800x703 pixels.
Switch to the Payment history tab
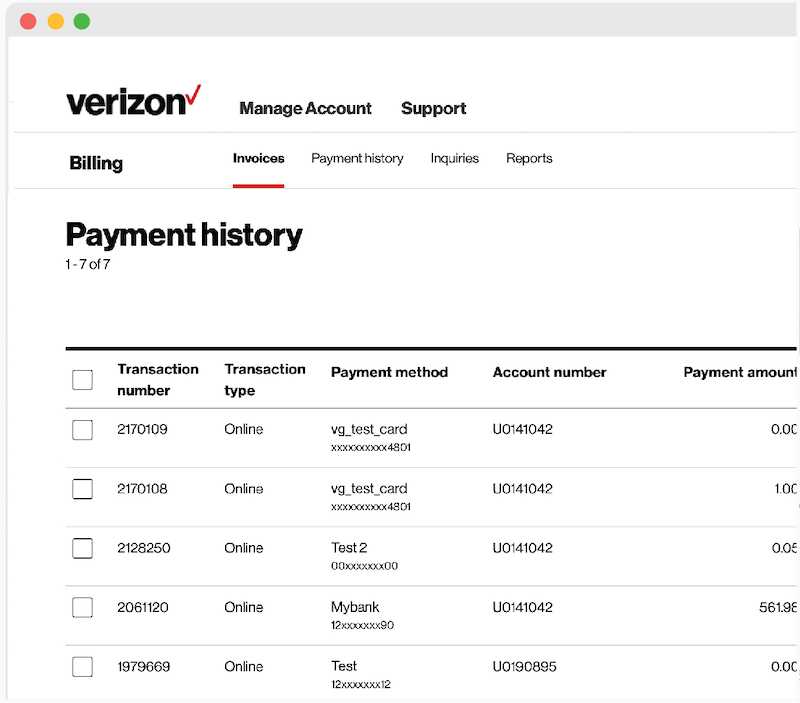357,159
